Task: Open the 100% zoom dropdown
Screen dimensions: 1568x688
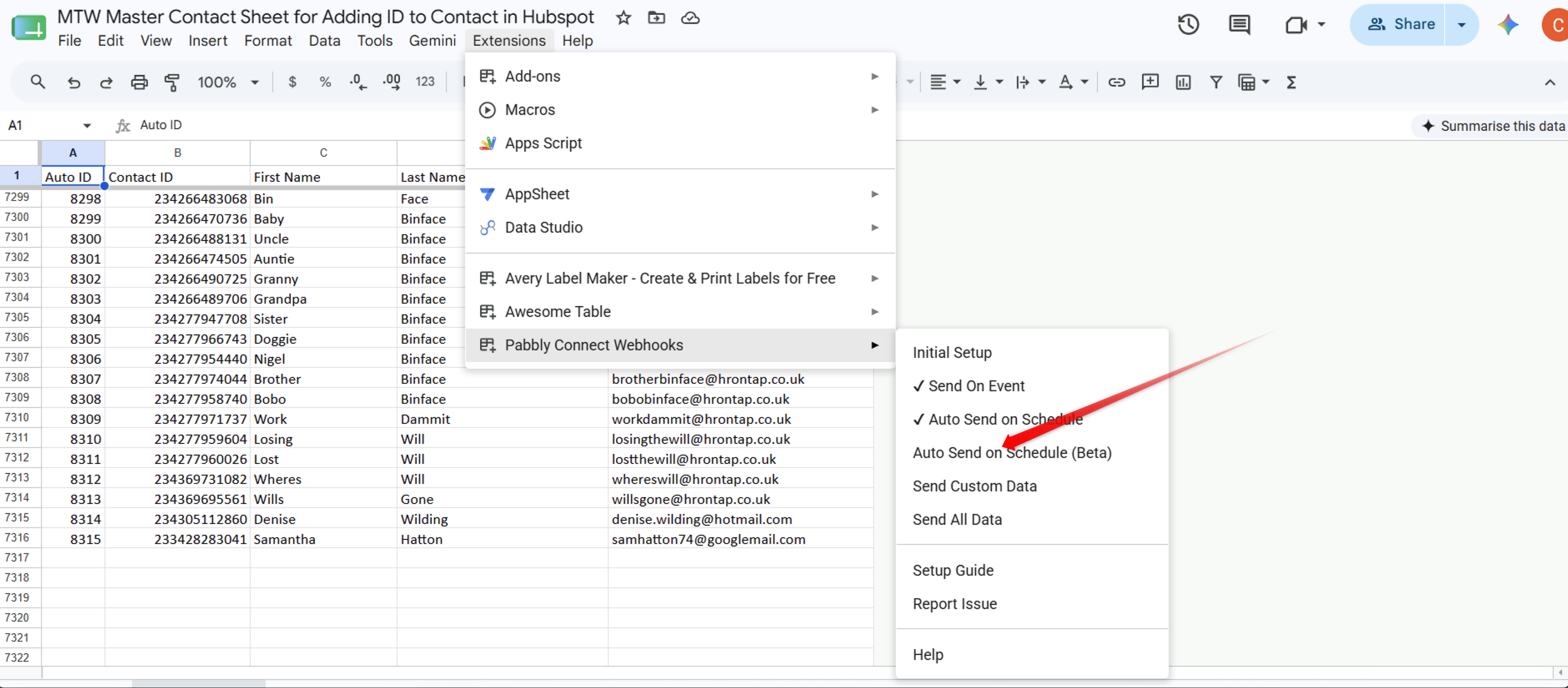Action: point(228,82)
